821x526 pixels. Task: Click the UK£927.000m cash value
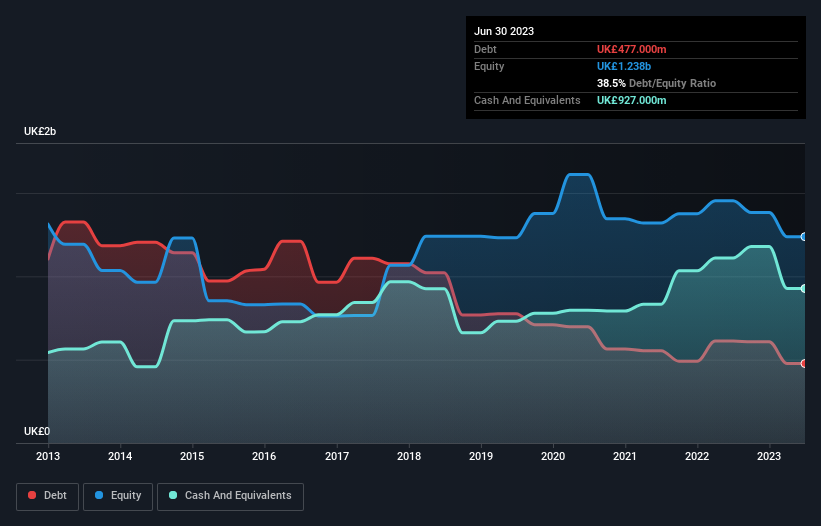(631, 100)
